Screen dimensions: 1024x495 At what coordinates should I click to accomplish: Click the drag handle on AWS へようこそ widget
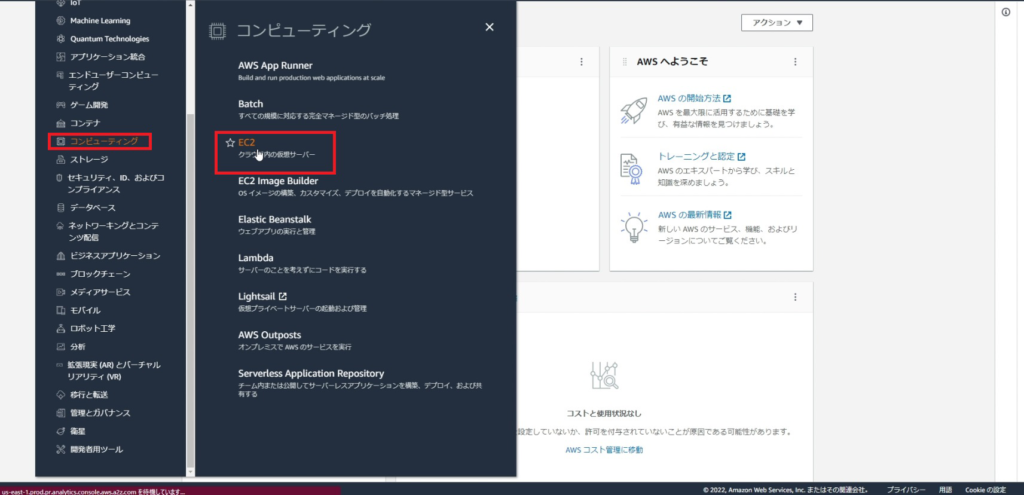(x=626, y=62)
